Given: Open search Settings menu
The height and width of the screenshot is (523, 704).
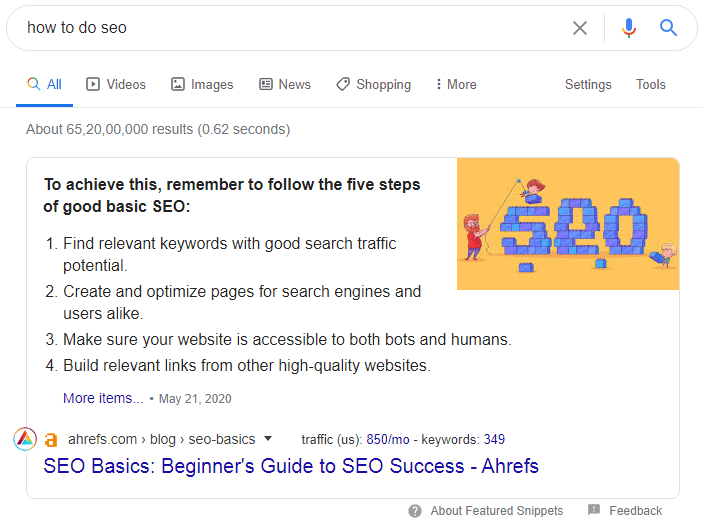Looking at the screenshot, I should (x=588, y=84).
